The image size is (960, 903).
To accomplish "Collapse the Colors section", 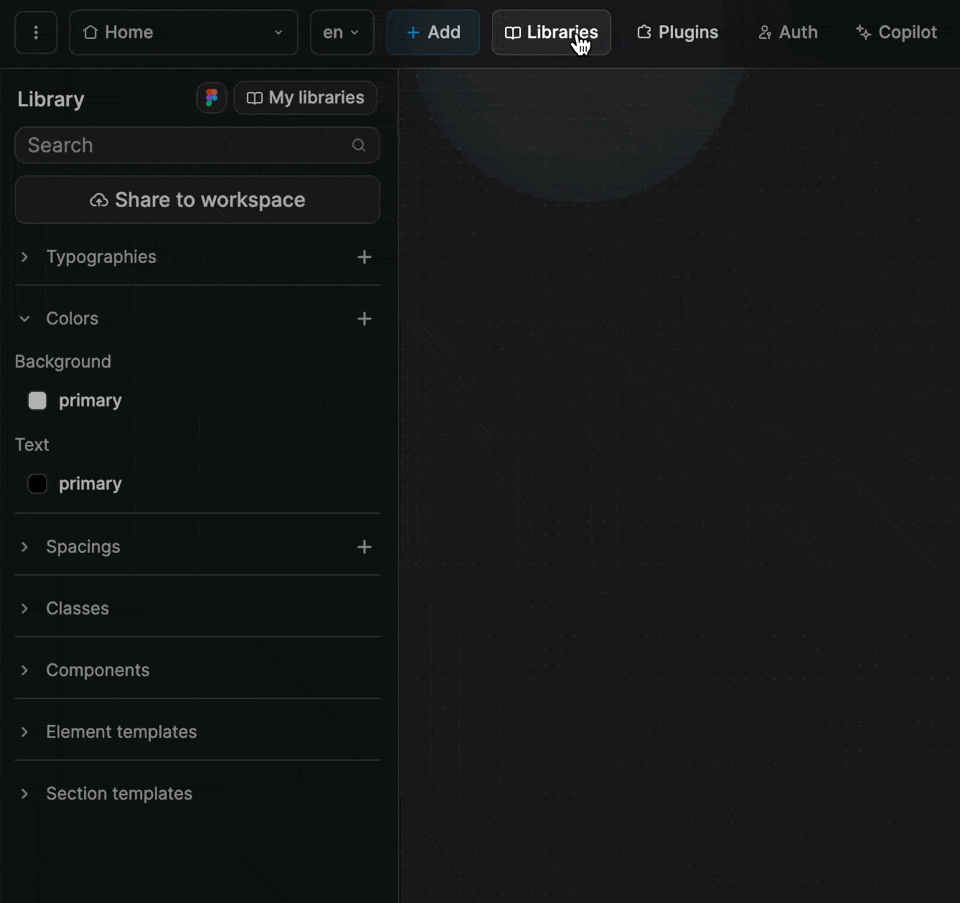I will click(23, 318).
